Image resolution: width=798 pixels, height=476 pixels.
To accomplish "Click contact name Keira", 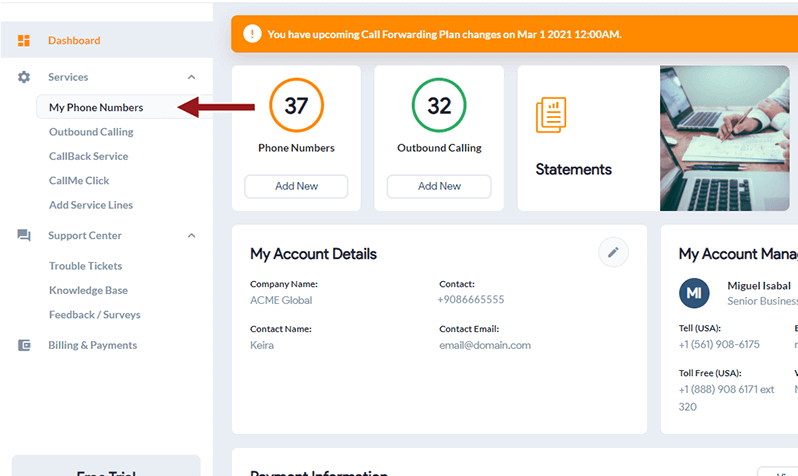I will [x=262, y=345].
